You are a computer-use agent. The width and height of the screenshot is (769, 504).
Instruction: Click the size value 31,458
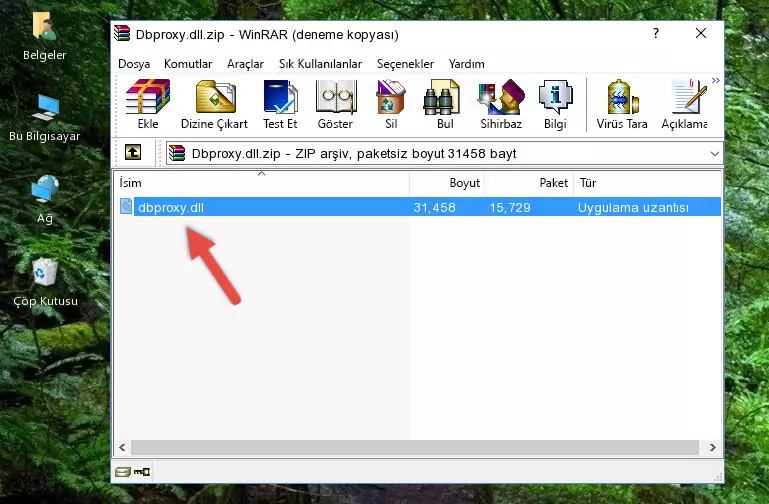[434, 207]
